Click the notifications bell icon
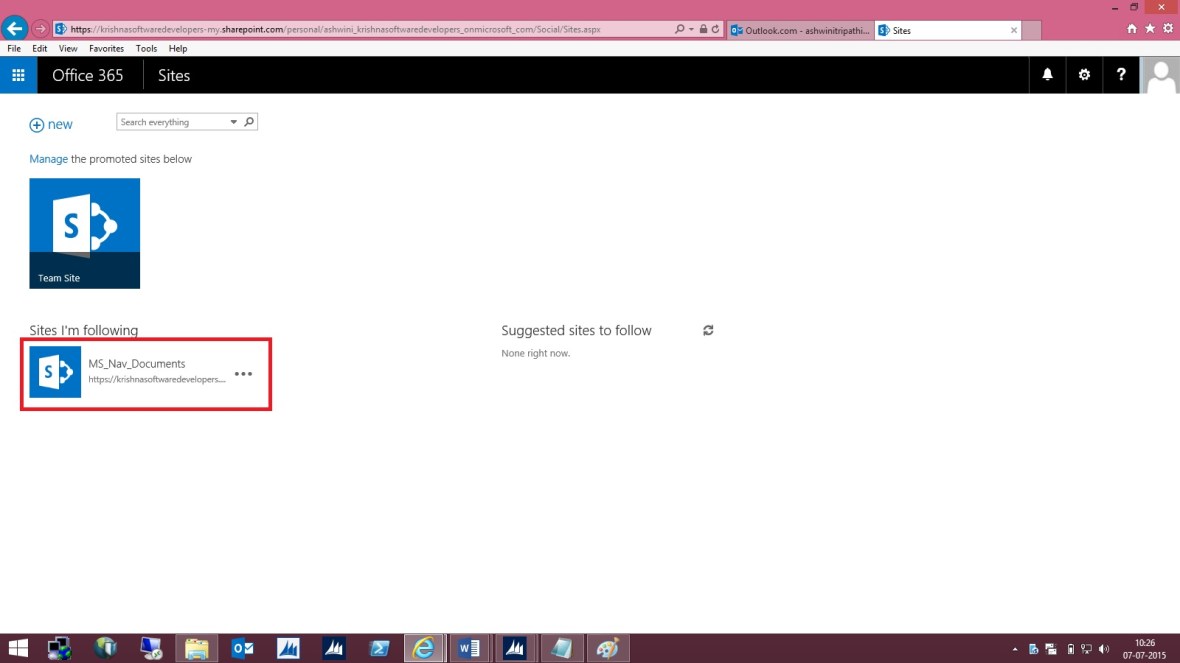The width and height of the screenshot is (1180, 663). (1047, 74)
